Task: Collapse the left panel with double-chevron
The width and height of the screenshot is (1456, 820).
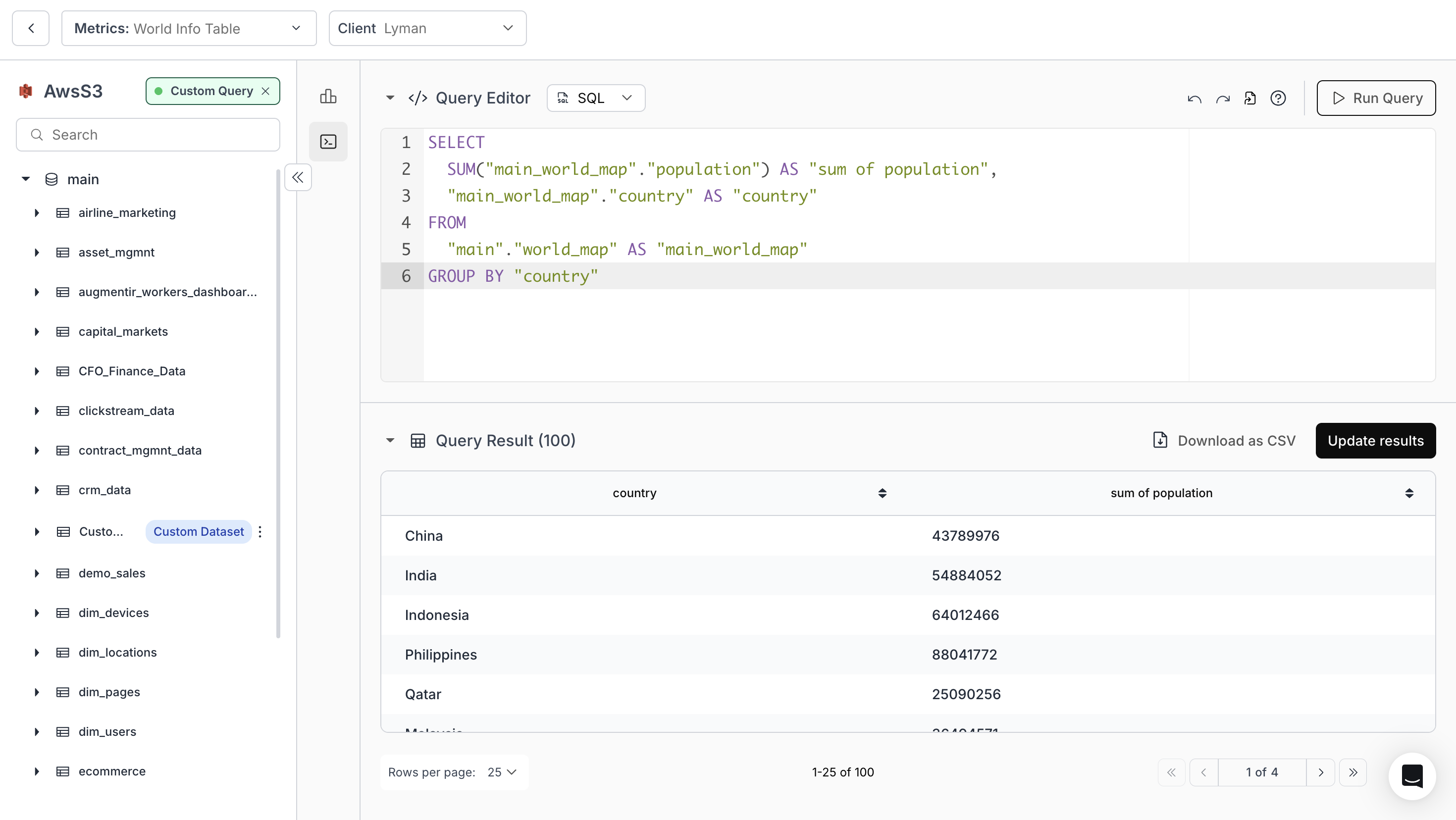Action: point(298,177)
